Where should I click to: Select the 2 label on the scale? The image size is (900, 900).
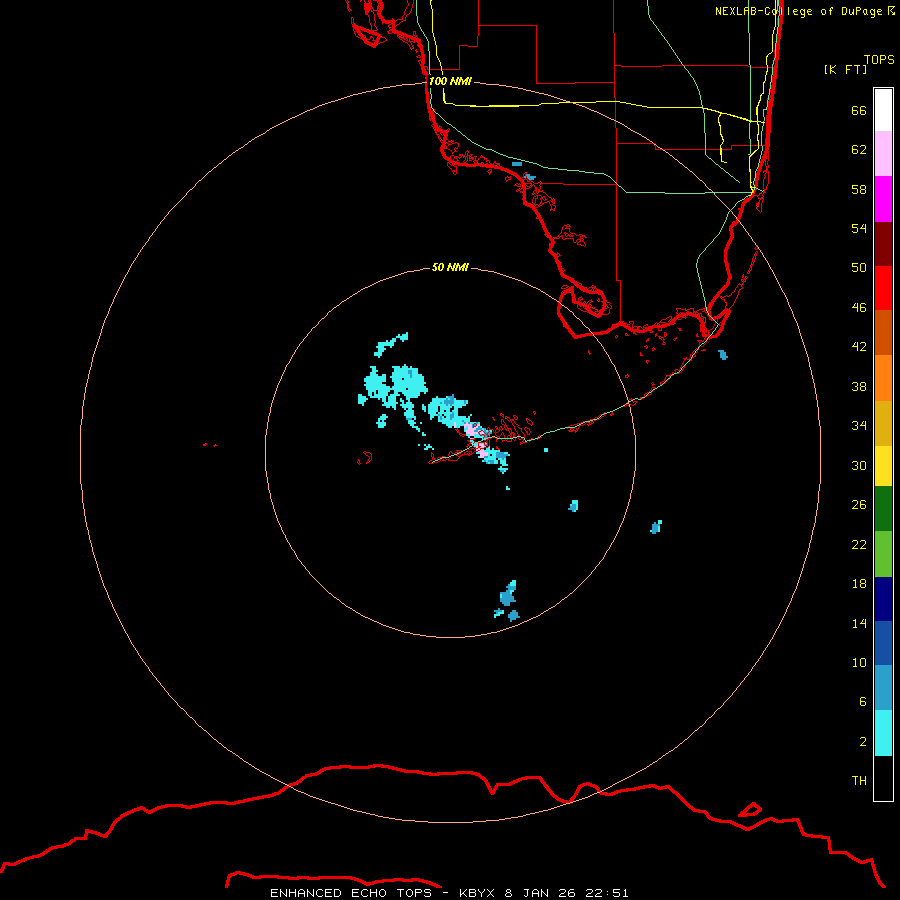click(x=863, y=742)
